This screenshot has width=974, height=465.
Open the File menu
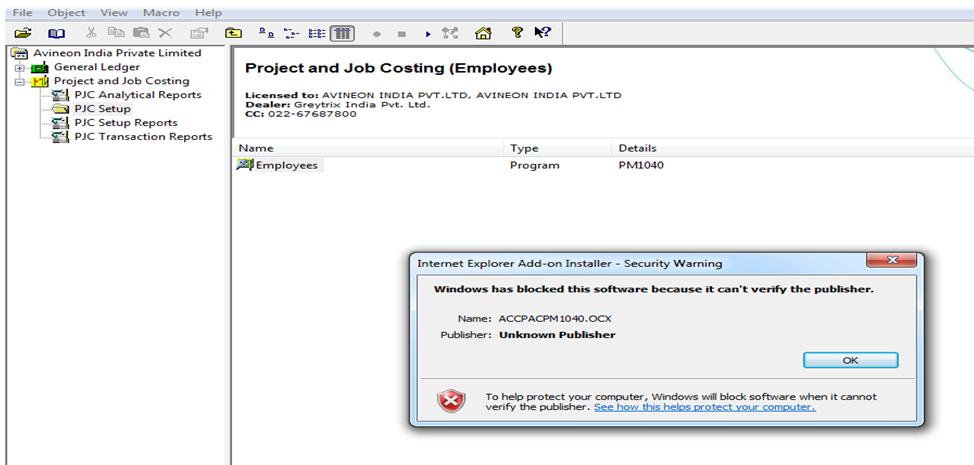pos(22,12)
